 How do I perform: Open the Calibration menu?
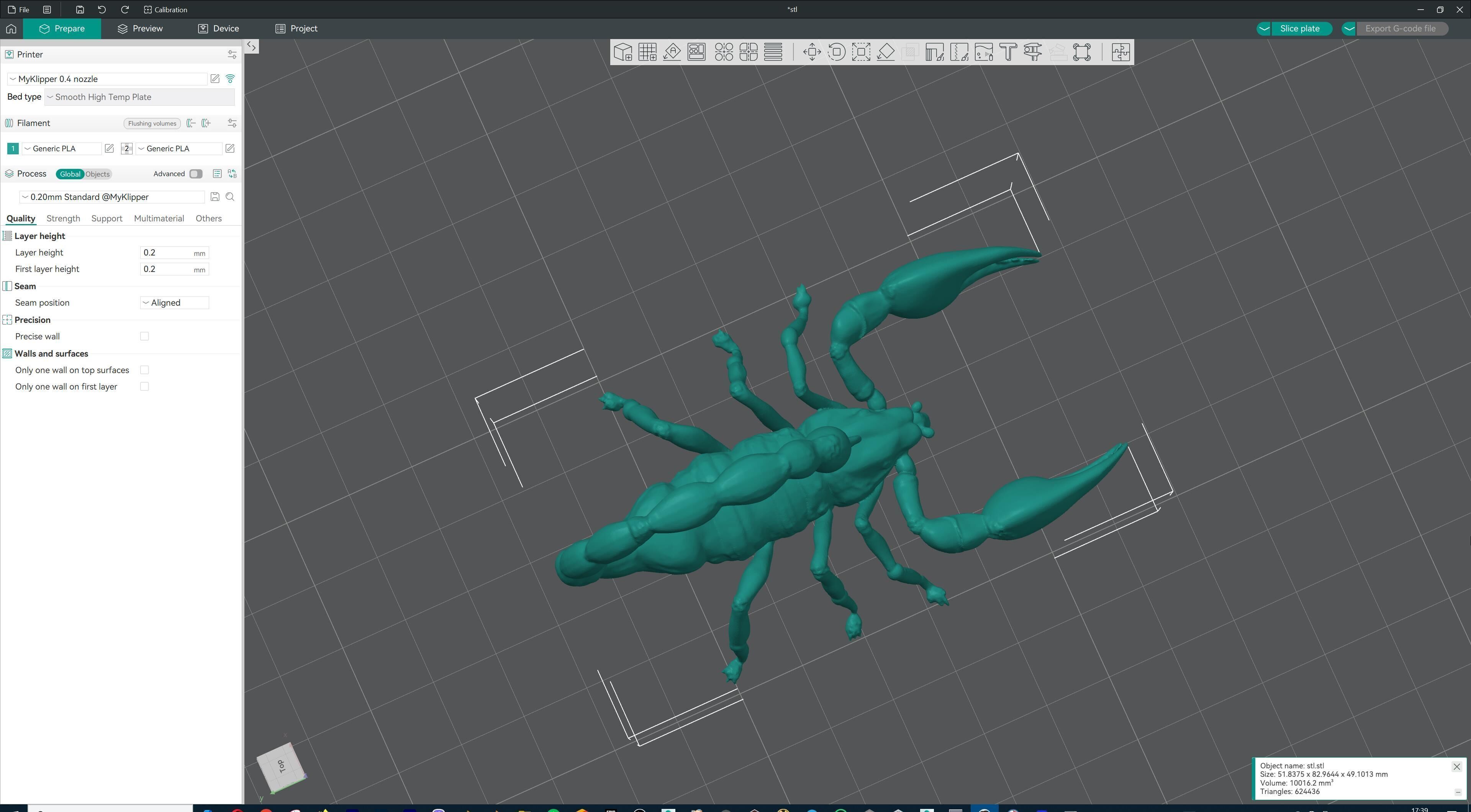pos(165,10)
